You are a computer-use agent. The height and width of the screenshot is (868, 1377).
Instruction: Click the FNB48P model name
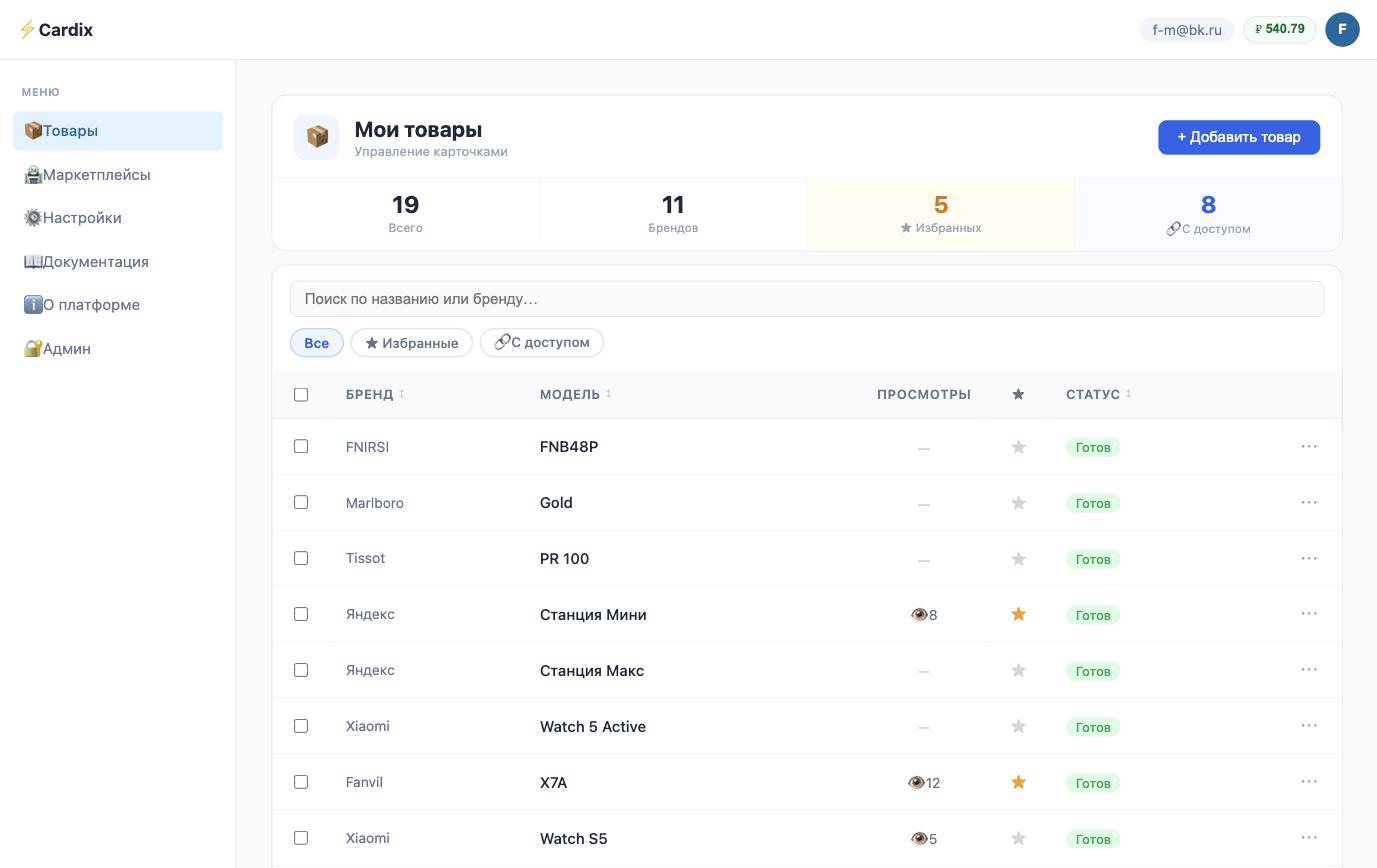[x=569, y=447]
